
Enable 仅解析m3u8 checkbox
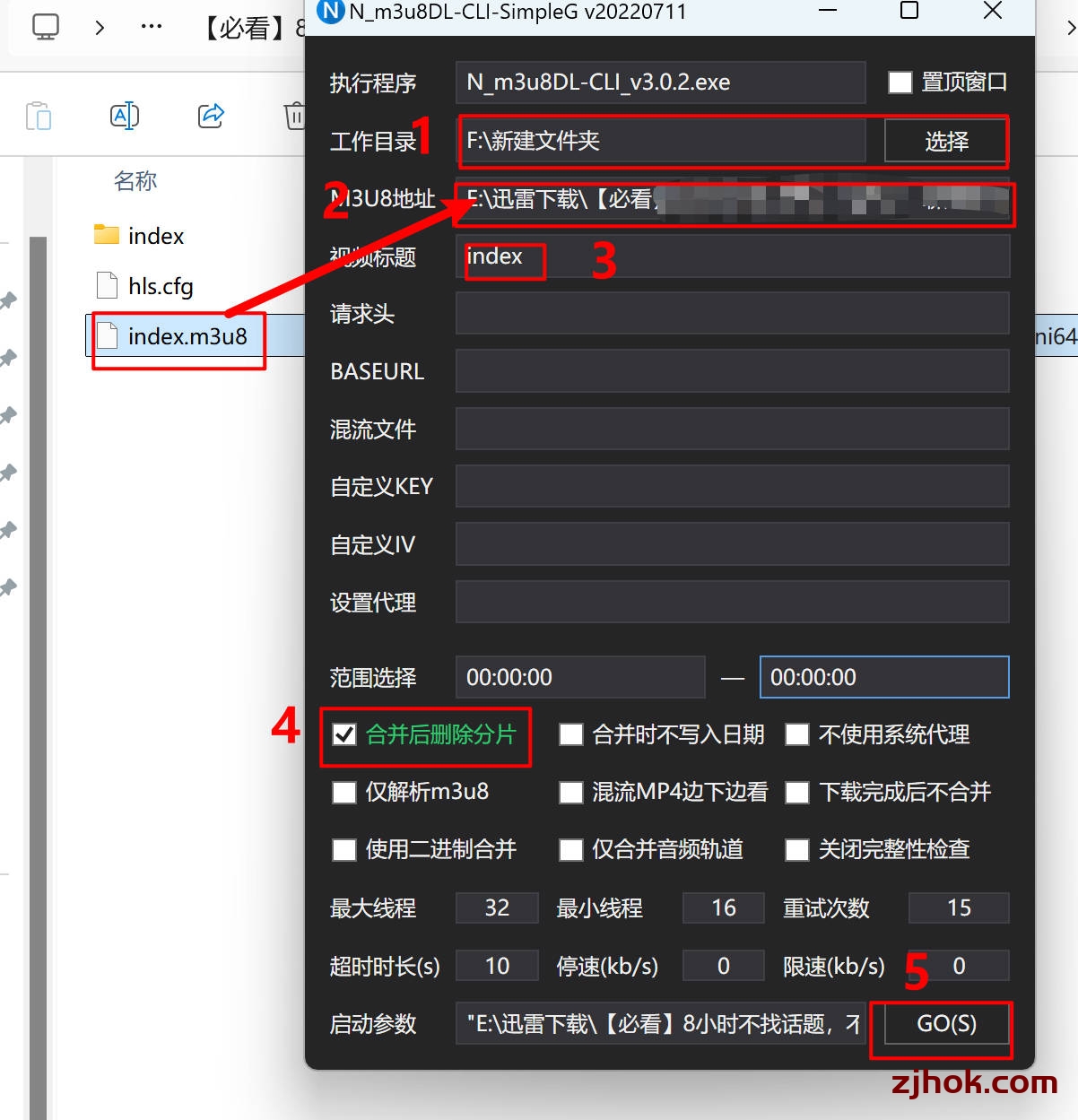point(344,793)
